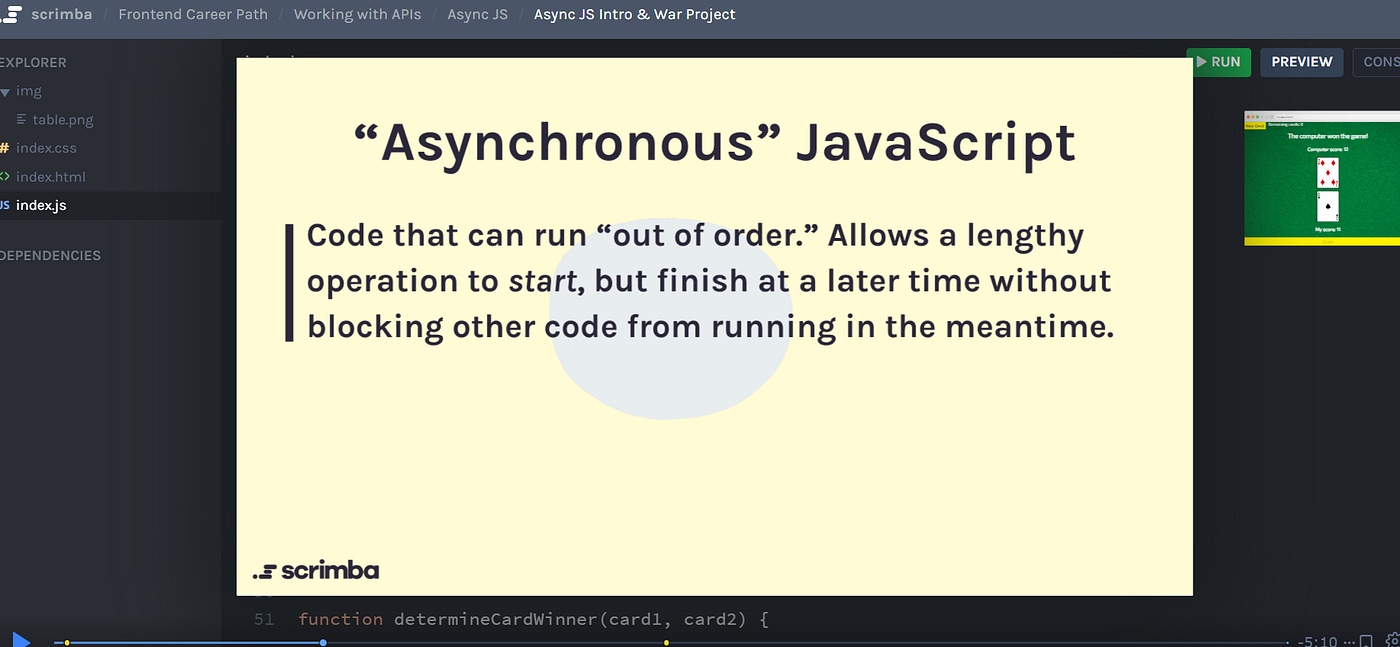Open the PREVIEW panel
This screenshot has height=647, width=1400.
1302,62
